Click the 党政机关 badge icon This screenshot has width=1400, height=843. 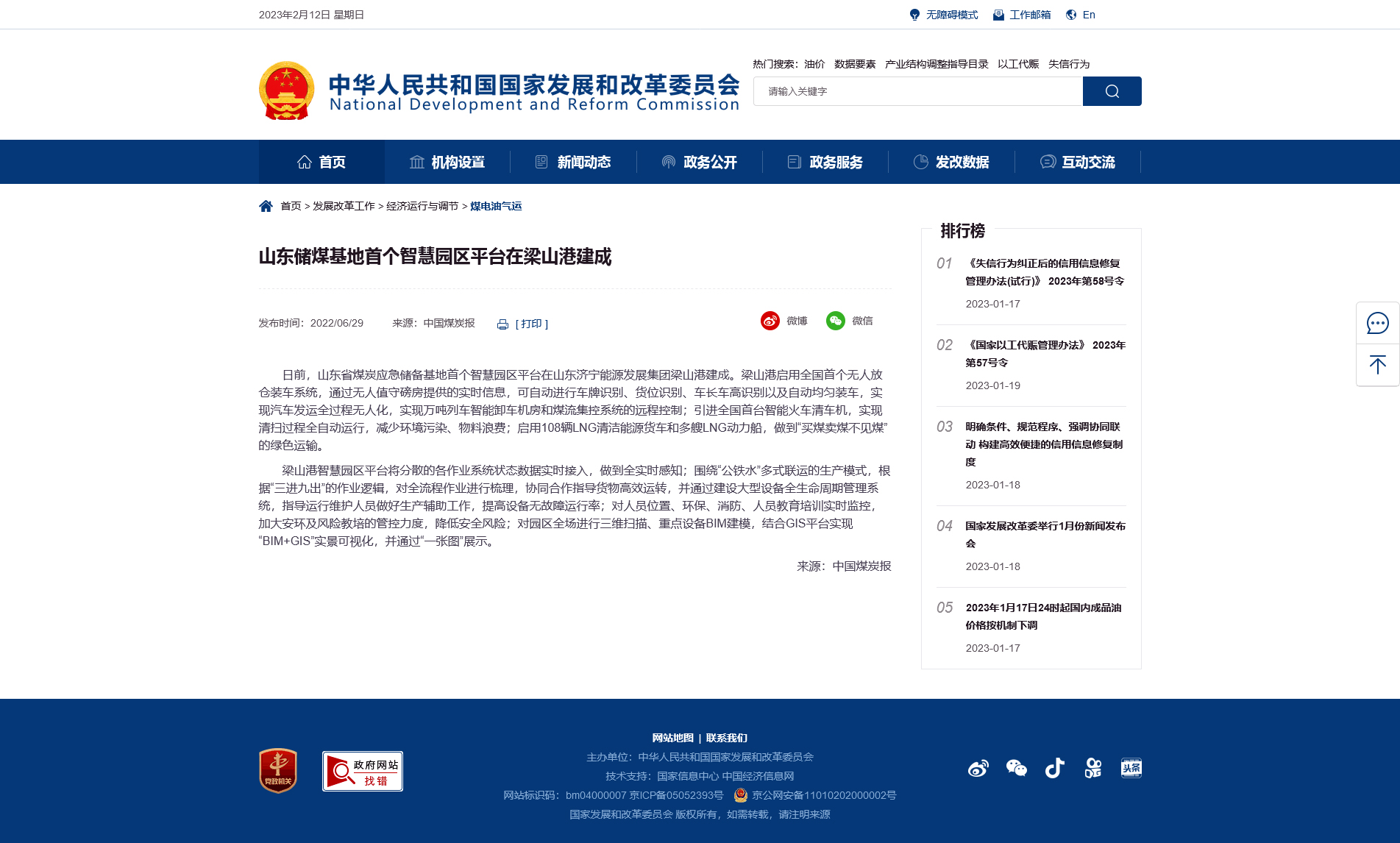pos(278,771)
